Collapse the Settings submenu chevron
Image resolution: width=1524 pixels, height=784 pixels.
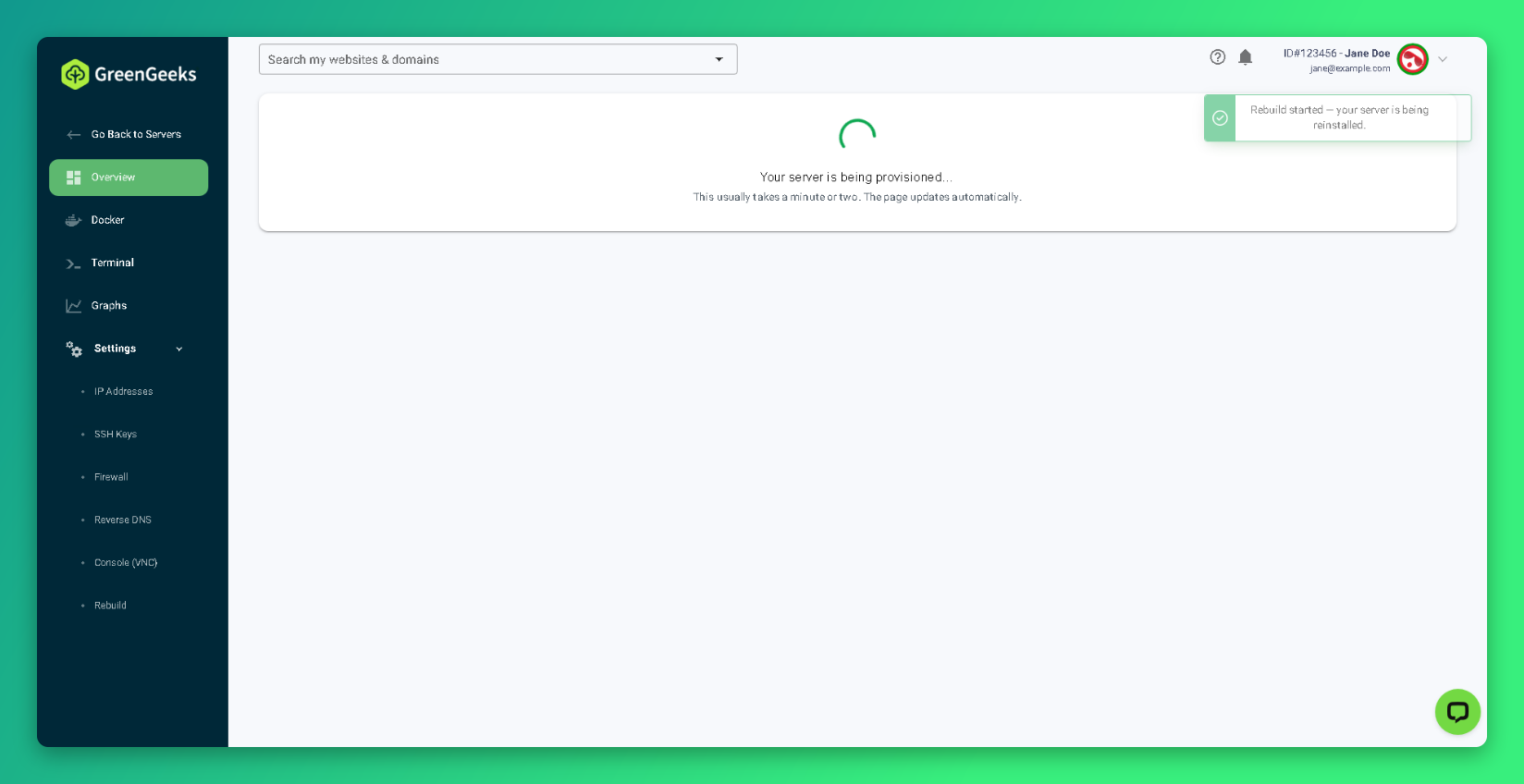click(179, 349)
